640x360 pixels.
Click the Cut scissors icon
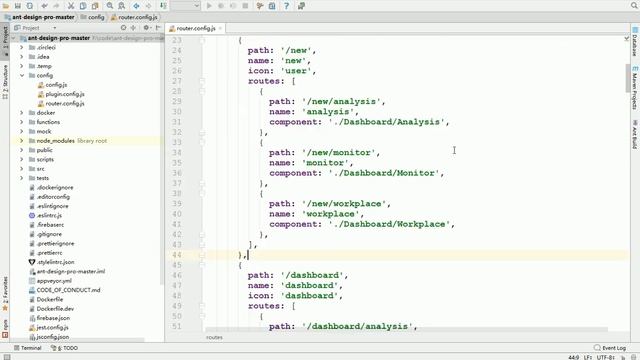[71, 6]
